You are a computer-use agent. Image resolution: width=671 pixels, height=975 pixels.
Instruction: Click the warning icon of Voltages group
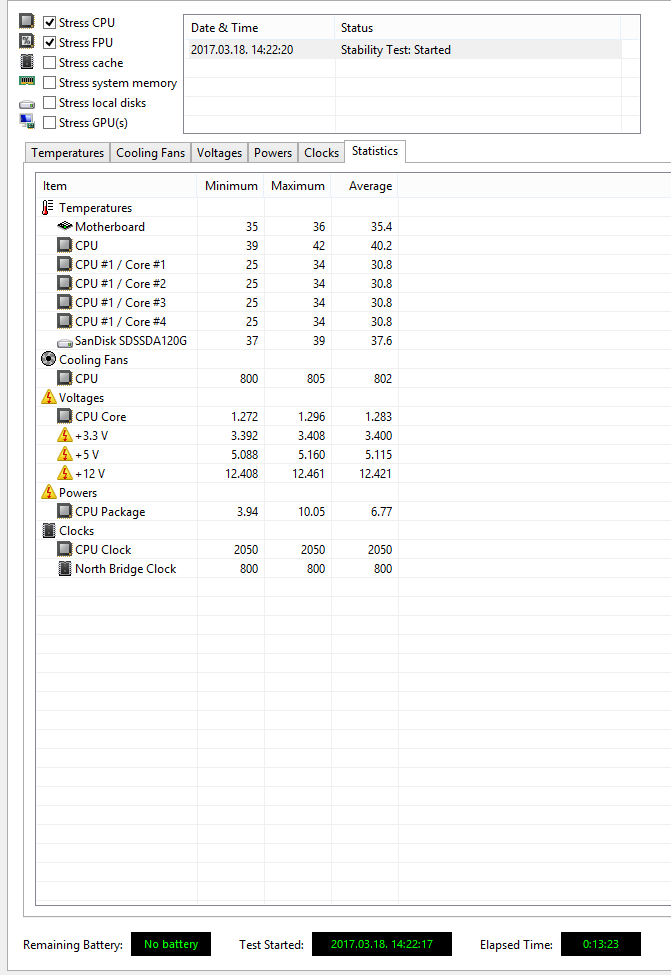click(49, 397)
